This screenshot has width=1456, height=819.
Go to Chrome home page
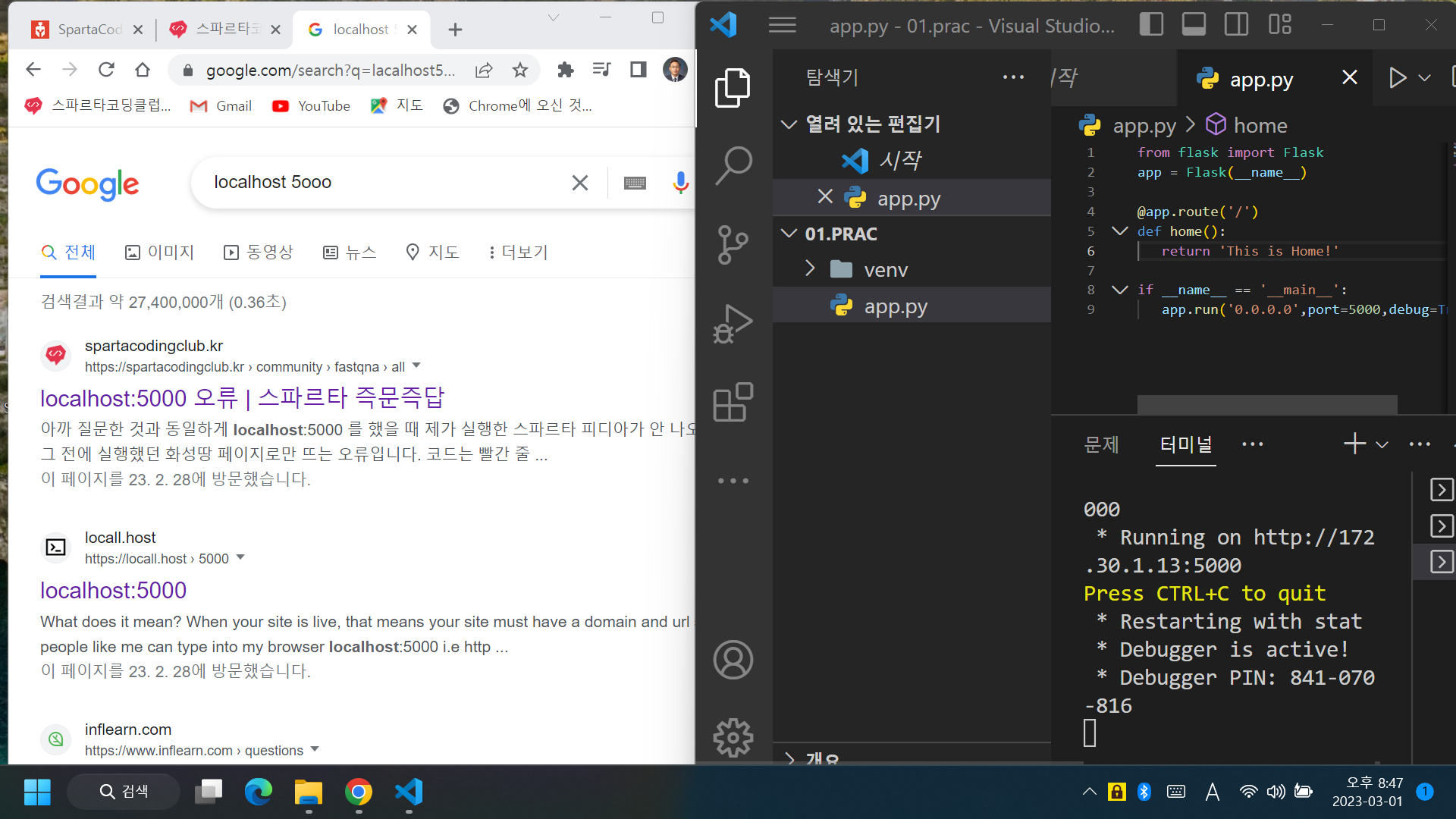click(x=143, y=70)
